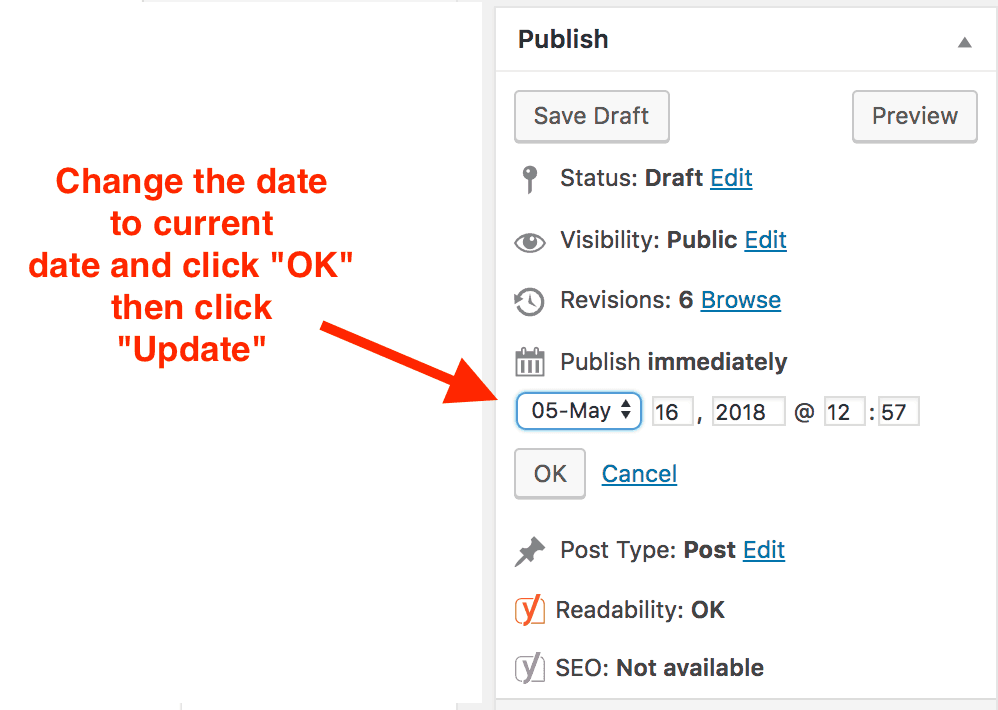
Task: Open the 05-May month dropdown
Action: [579, 411]
